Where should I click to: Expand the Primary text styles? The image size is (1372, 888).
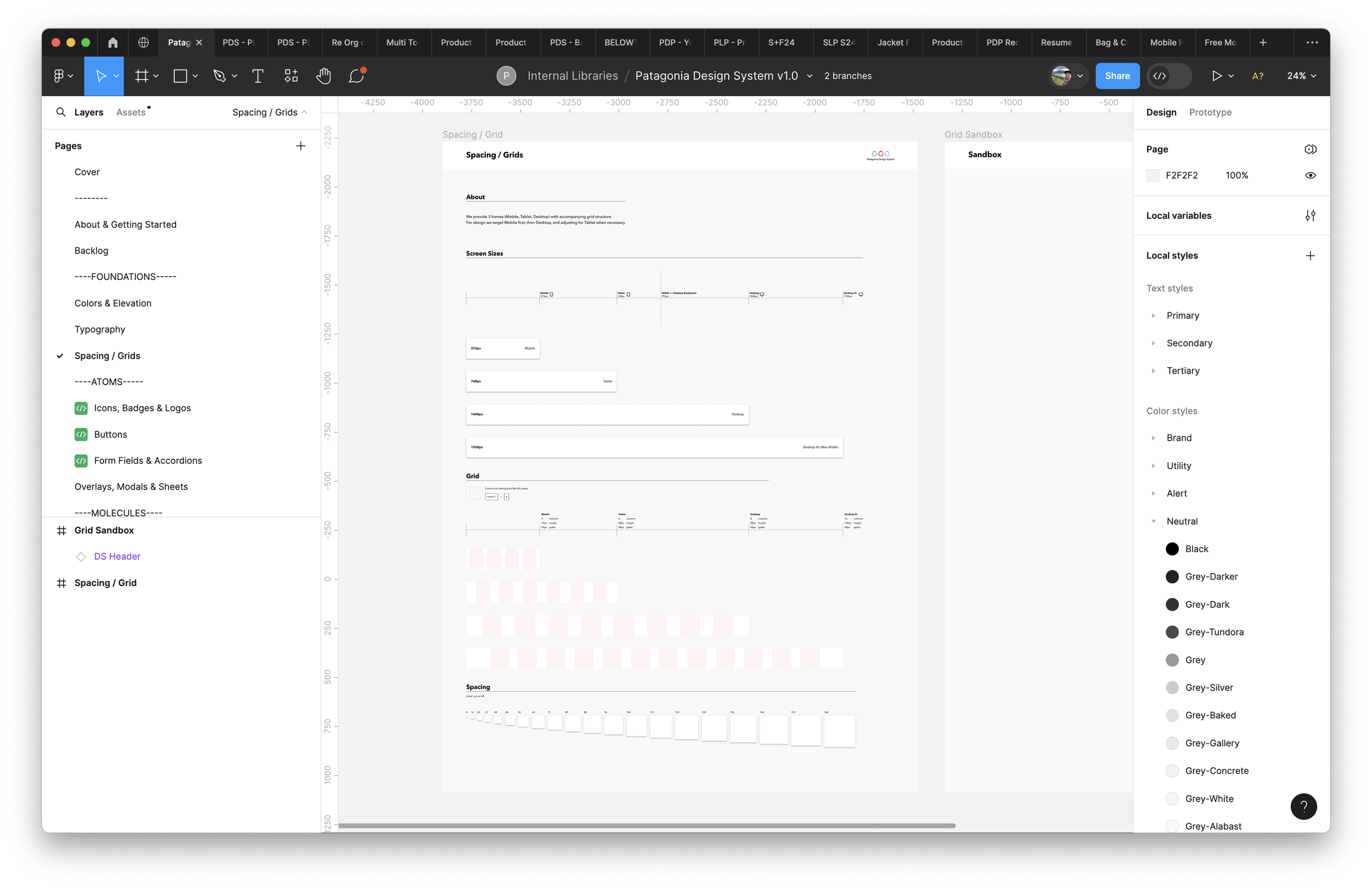[x=1153, y=315]
